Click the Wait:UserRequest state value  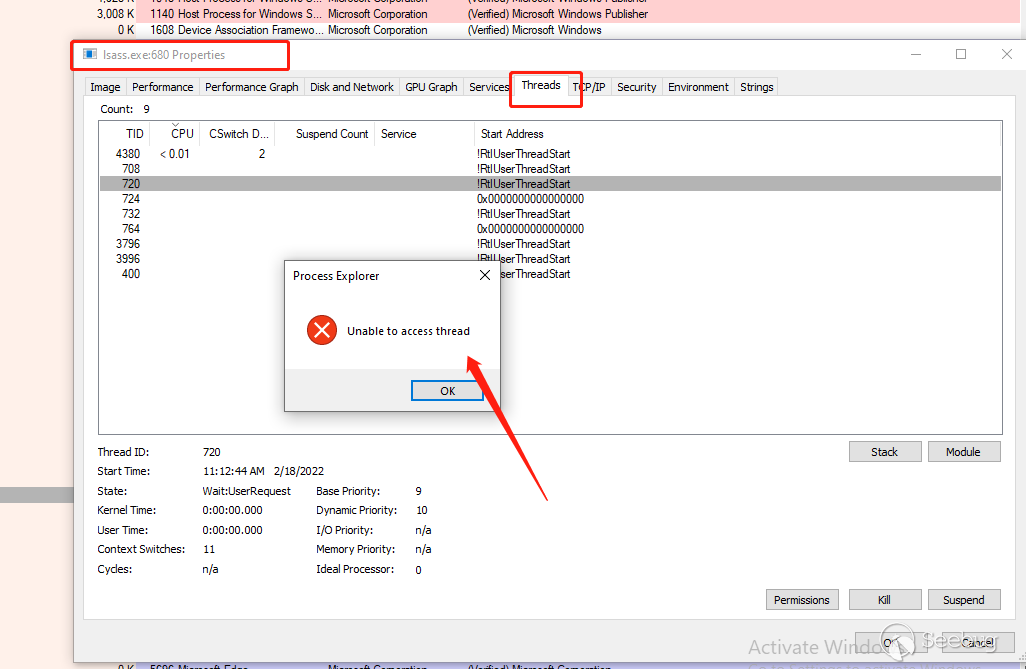tap(246, 491)
